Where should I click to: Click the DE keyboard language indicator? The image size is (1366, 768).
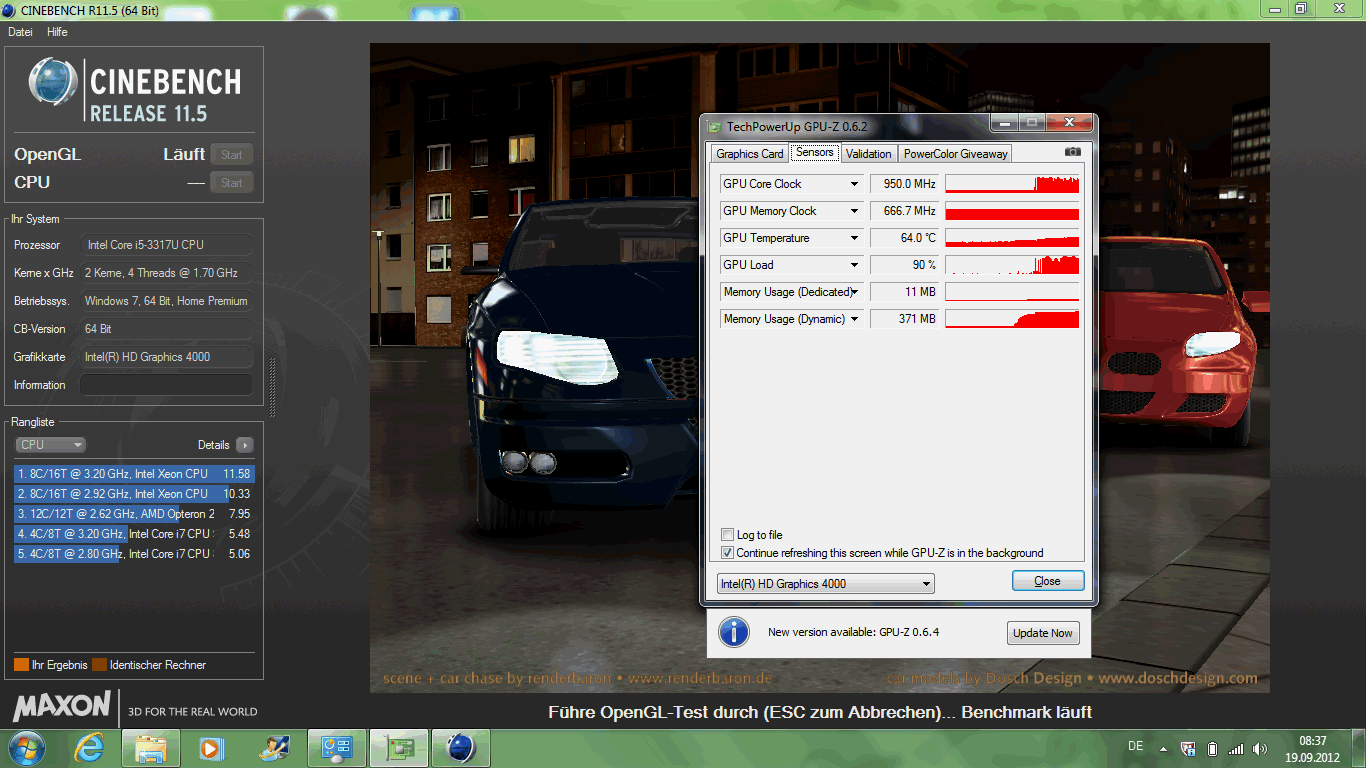click(1135, 746)
